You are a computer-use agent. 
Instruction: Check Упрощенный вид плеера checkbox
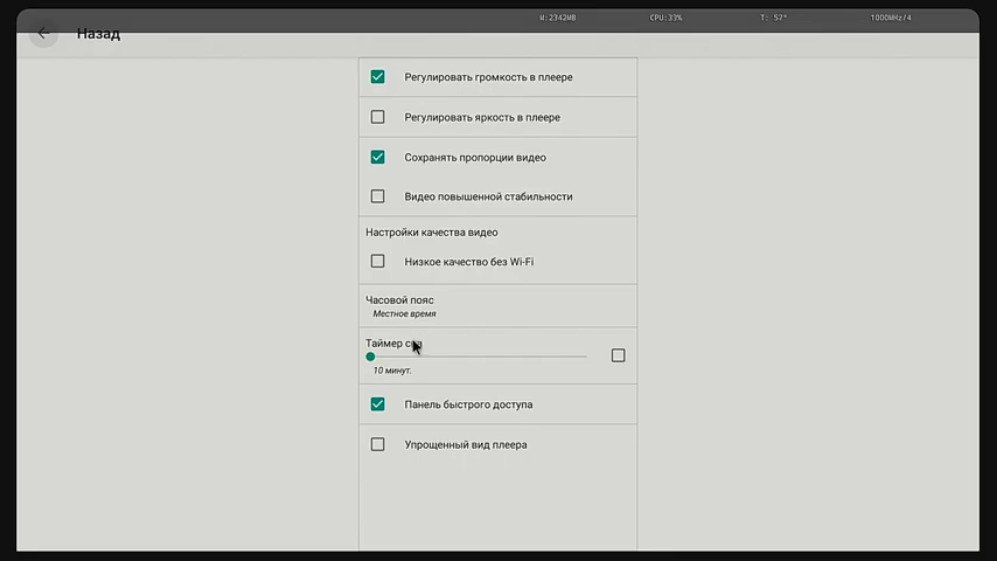pos(377,444)
